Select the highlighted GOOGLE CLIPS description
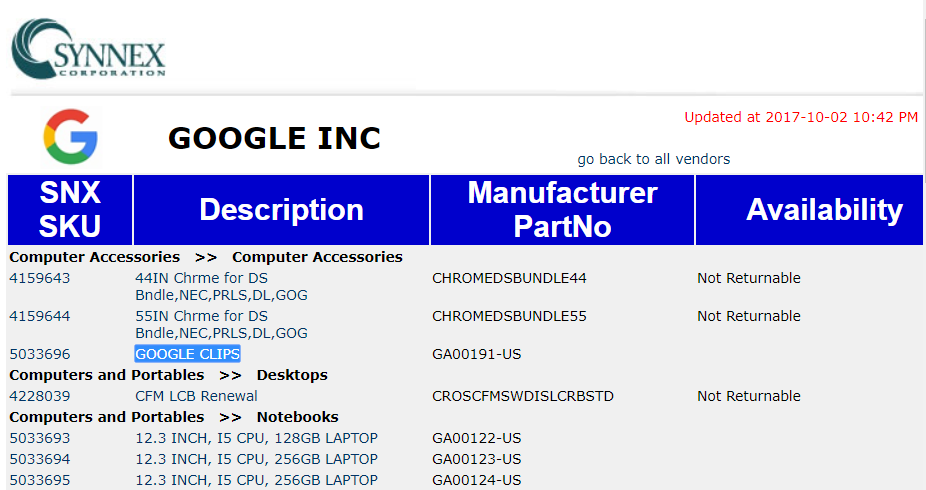Viewport: 926px width, 490px height. [187, 354]
